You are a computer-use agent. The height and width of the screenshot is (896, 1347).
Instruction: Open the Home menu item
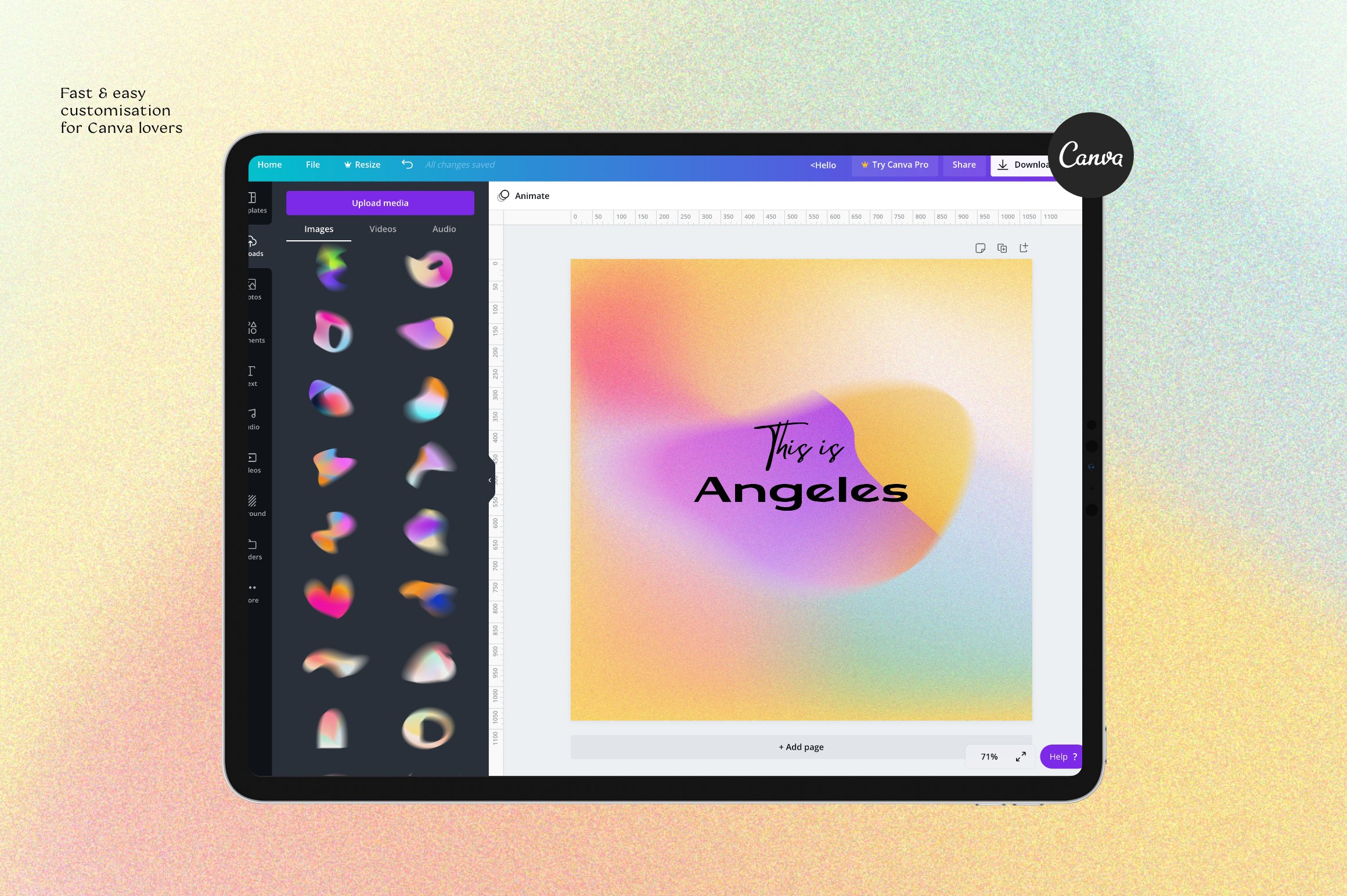click(269, 164)
